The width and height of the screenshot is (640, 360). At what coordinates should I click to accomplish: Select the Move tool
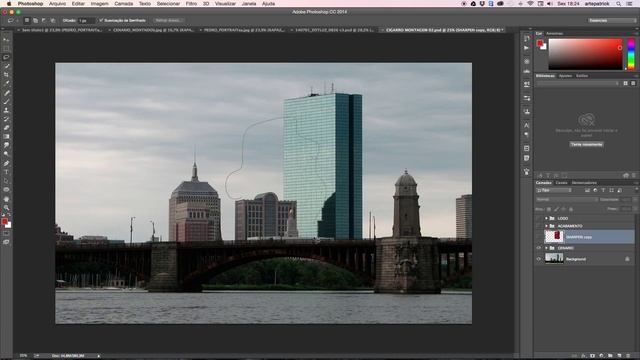tap(6, 40)
